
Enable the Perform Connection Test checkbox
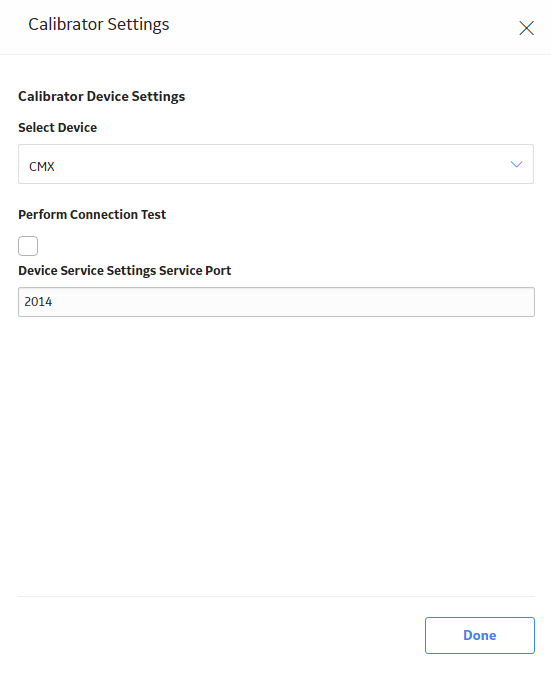tap(28, 246)
